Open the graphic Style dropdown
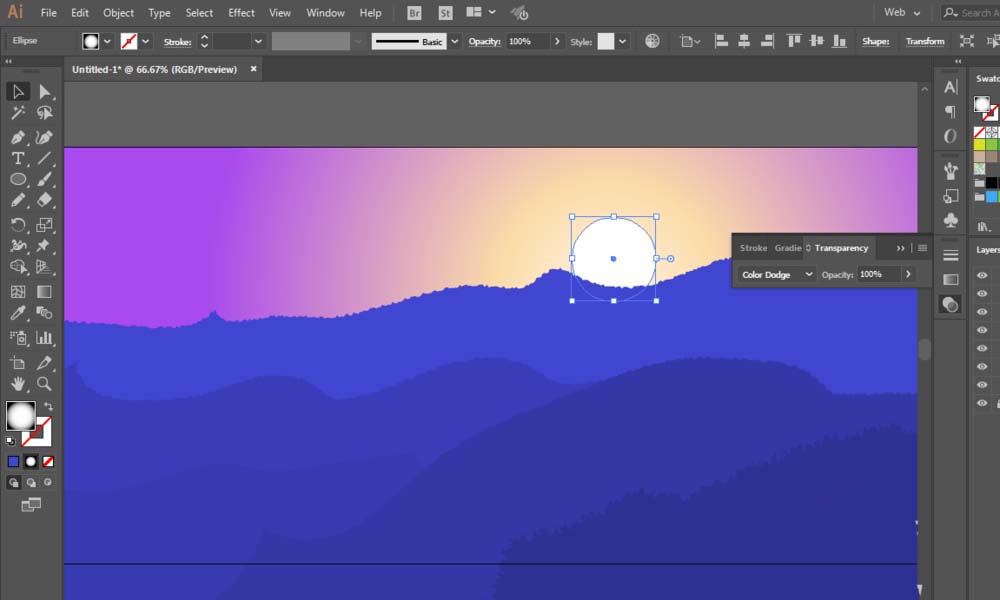The height and width of the screenshot is (600, 1000). point(622,41)
